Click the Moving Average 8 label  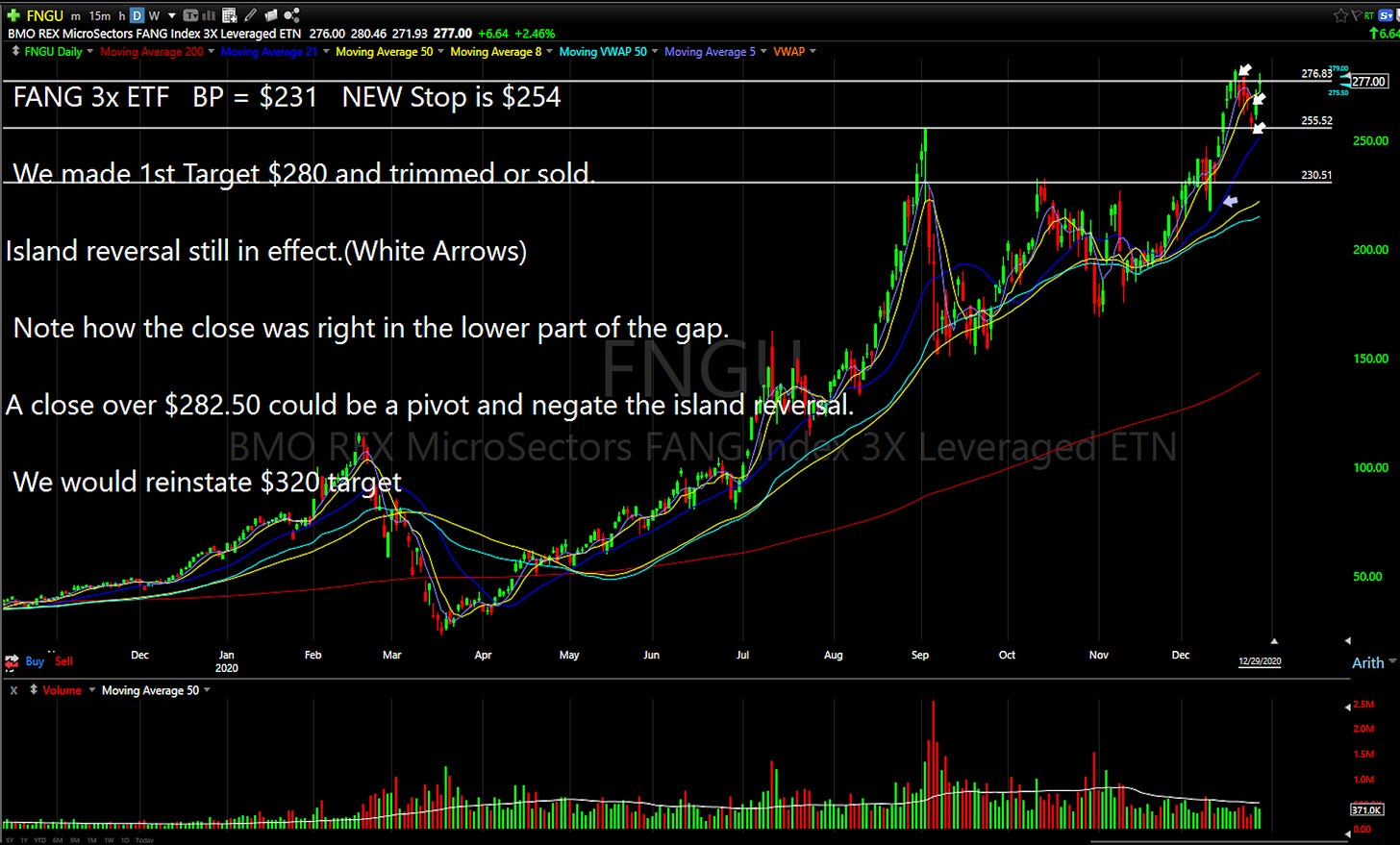point(496,51)
